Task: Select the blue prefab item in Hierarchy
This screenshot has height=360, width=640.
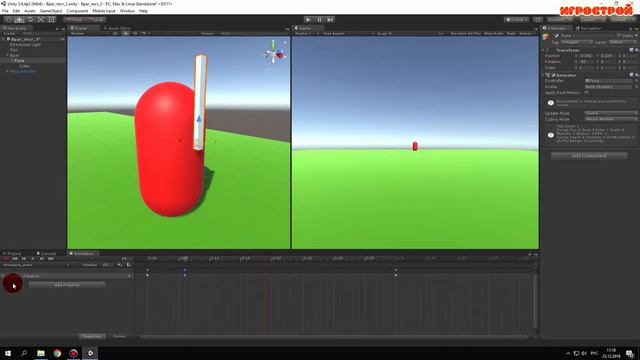Action: (23, 71)
